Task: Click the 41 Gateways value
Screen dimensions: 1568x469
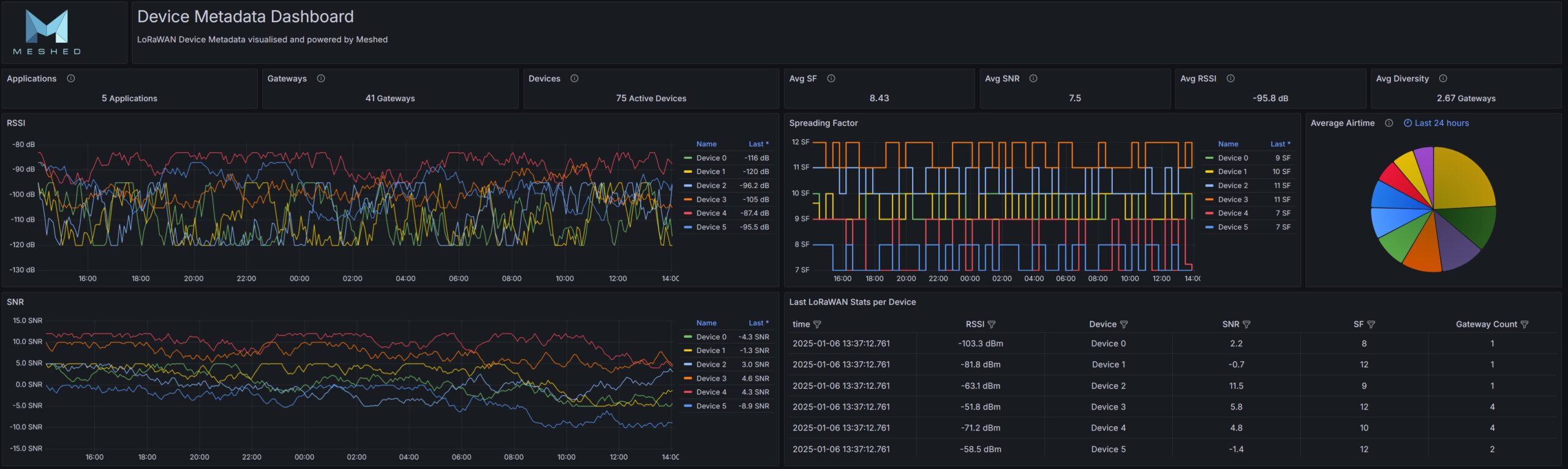Action: tap(390, 98)
